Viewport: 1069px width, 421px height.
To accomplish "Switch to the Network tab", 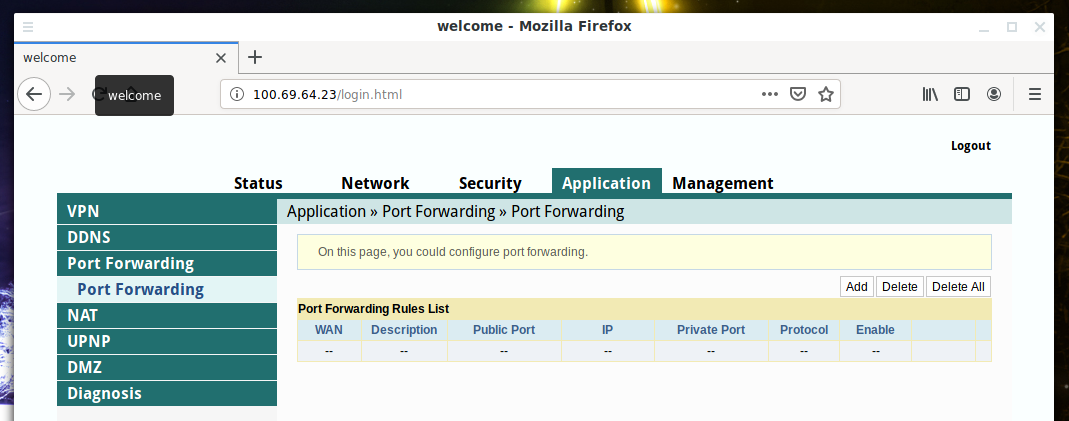I will pos(375,183).
